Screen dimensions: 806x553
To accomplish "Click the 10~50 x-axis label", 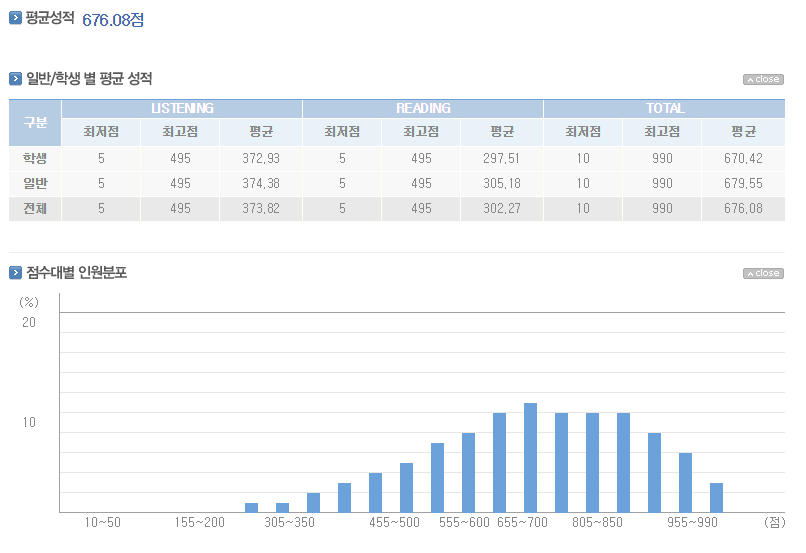I will click(102, 523).
